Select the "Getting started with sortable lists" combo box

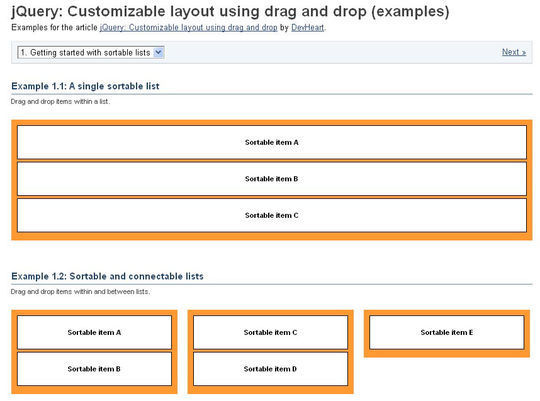point(91,52)
